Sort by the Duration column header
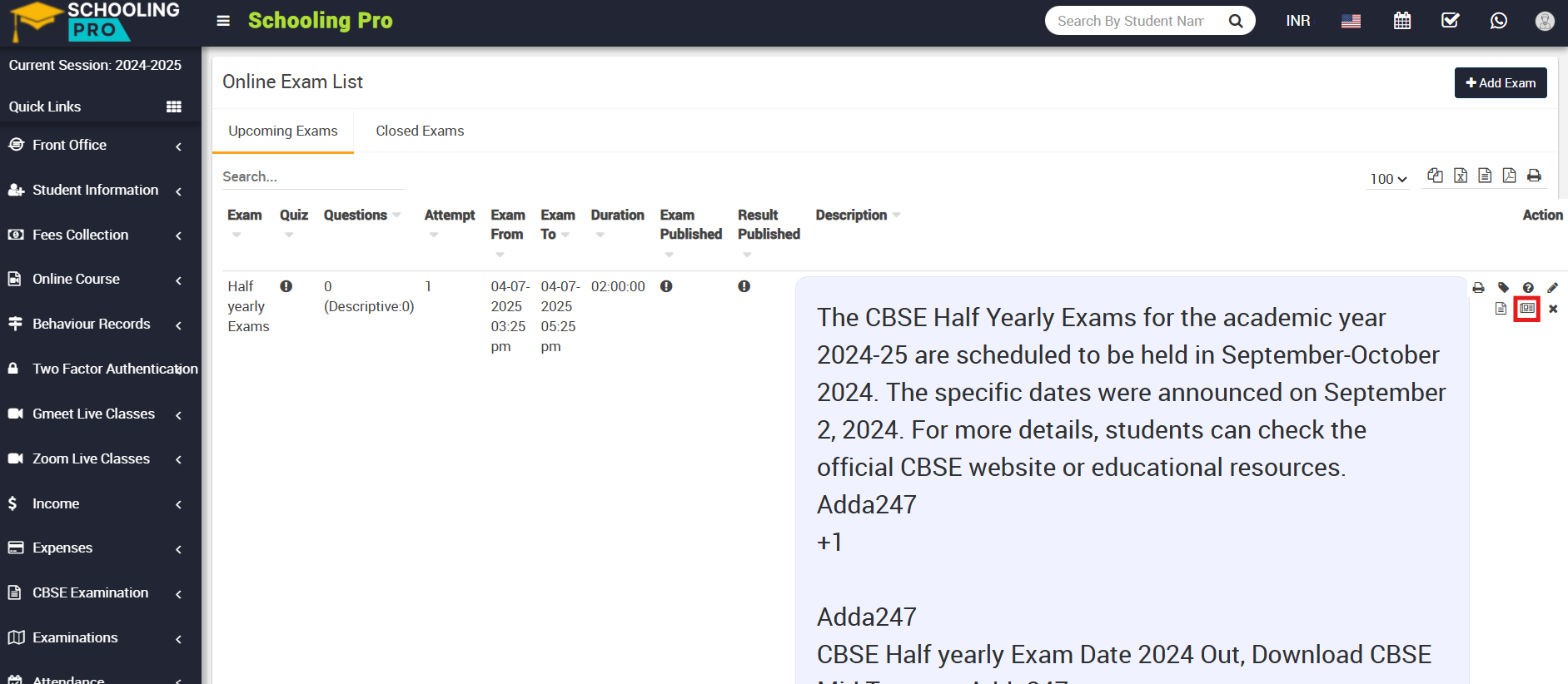The width and height of the screenshot is (1568, 684). point(618,216)
